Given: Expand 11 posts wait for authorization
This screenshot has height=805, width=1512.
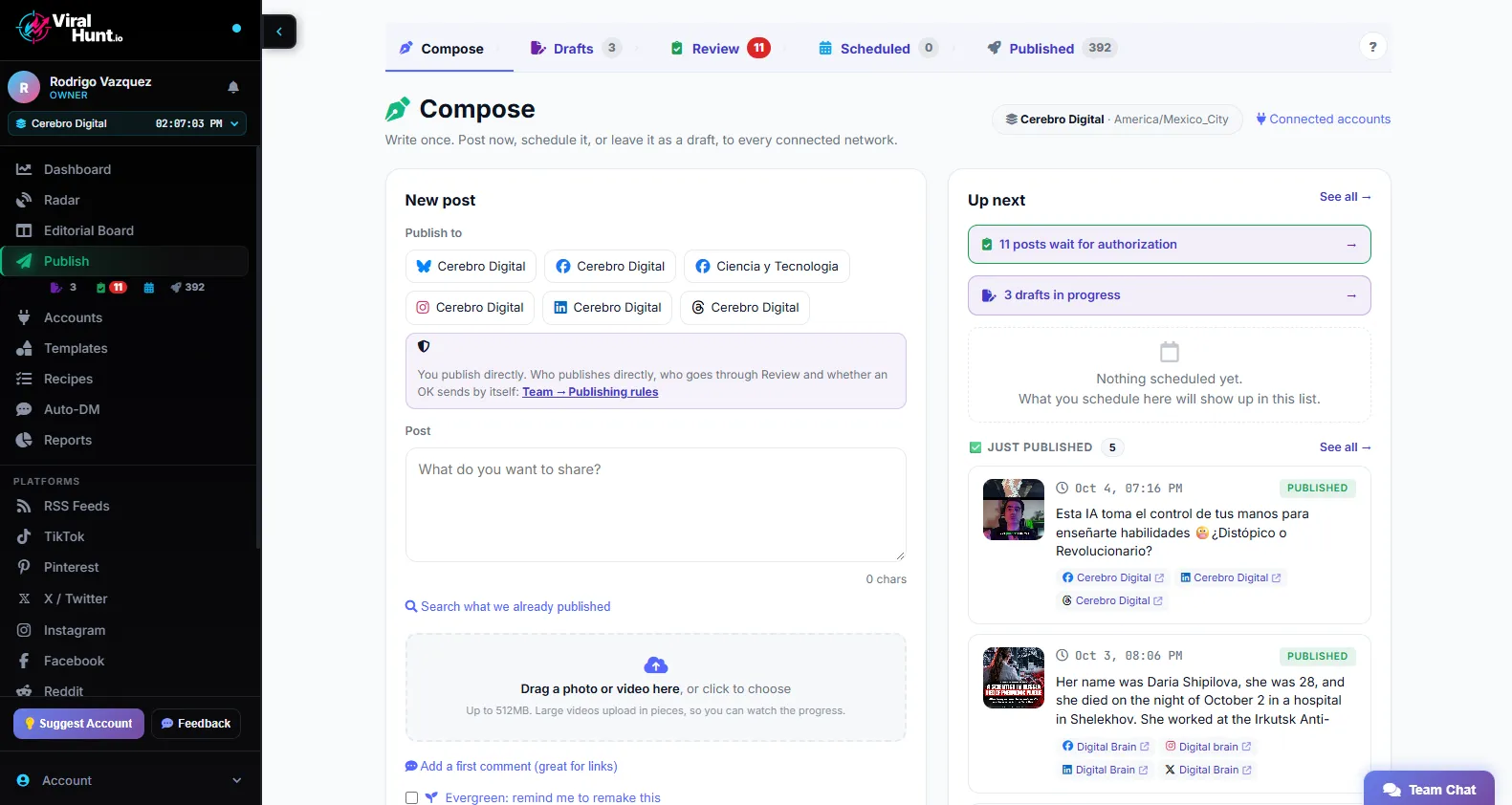Looking at the screenshot, I should pos(1169,245).
